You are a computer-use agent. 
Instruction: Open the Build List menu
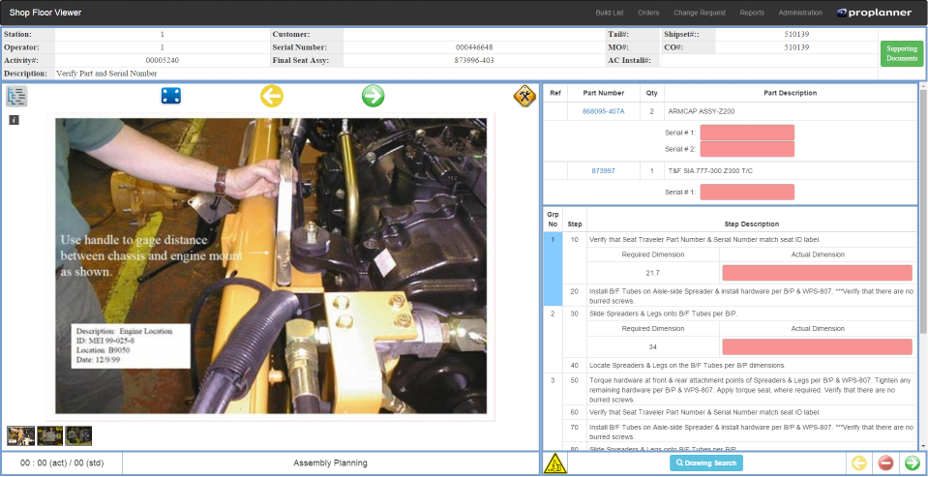(609, 13)
